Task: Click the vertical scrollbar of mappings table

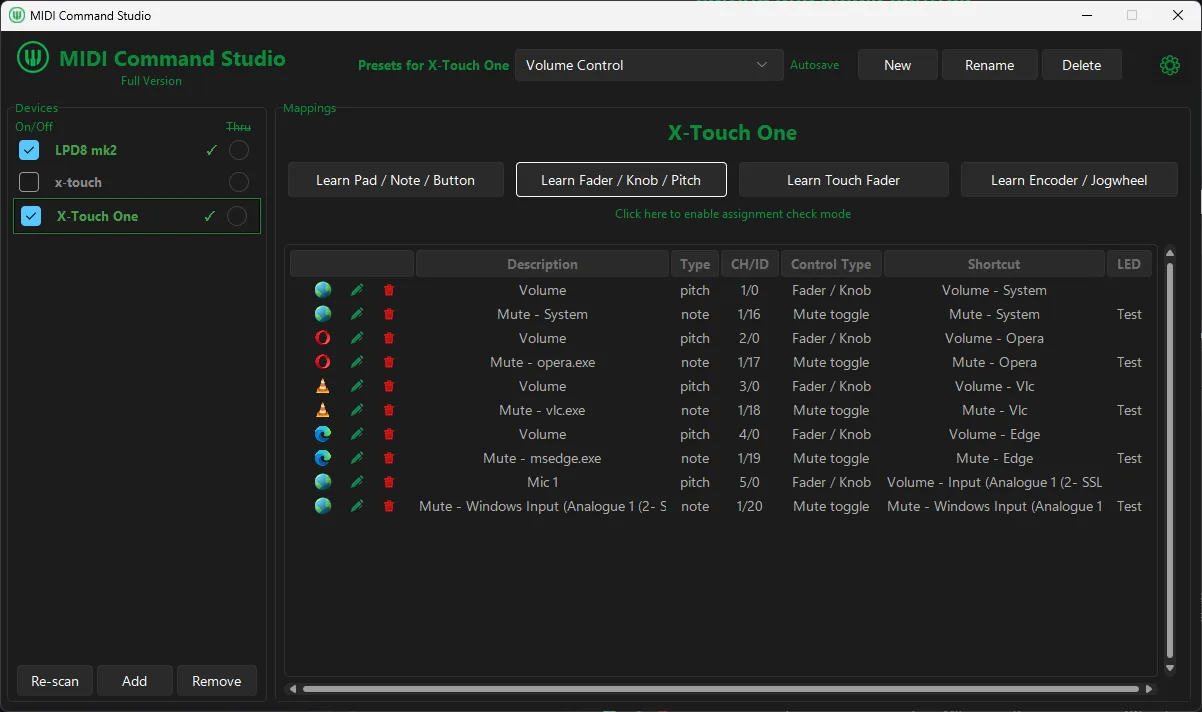Action: coord(1171,460)
